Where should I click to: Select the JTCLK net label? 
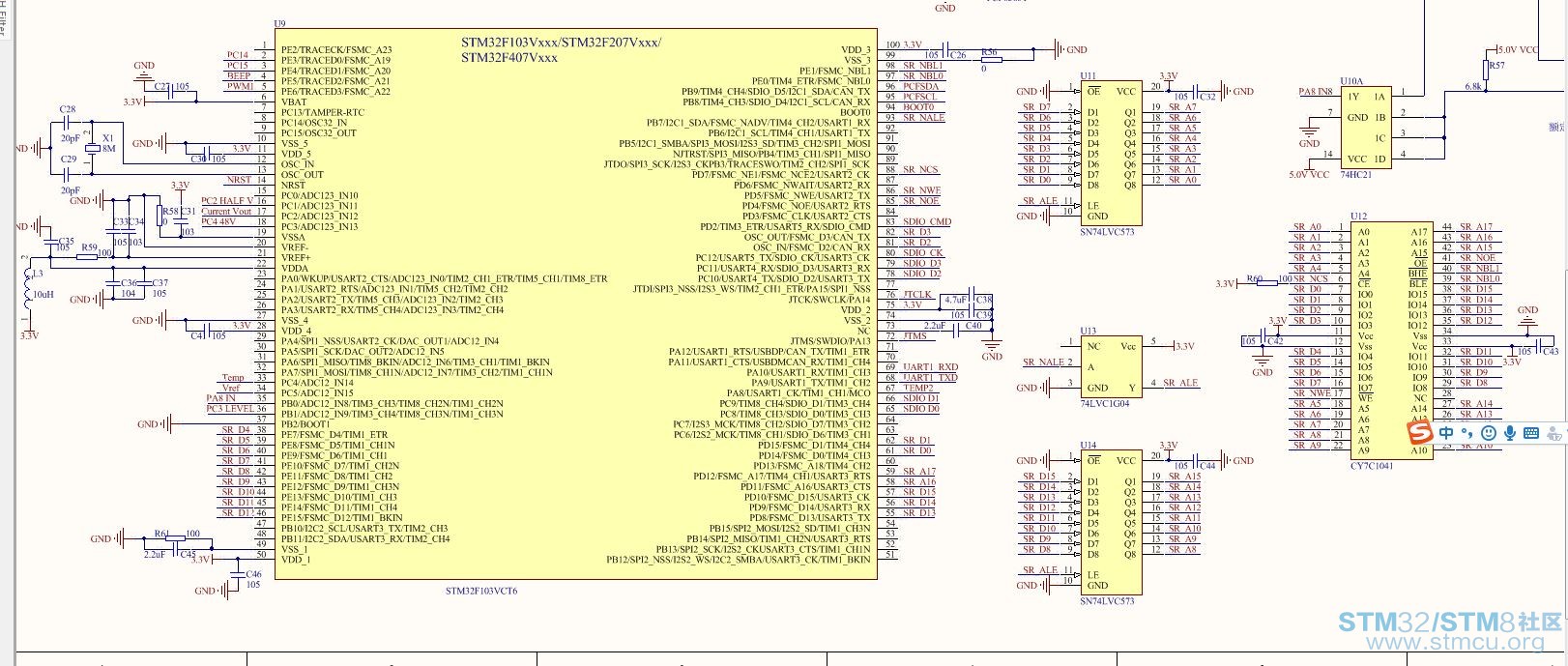918,294
